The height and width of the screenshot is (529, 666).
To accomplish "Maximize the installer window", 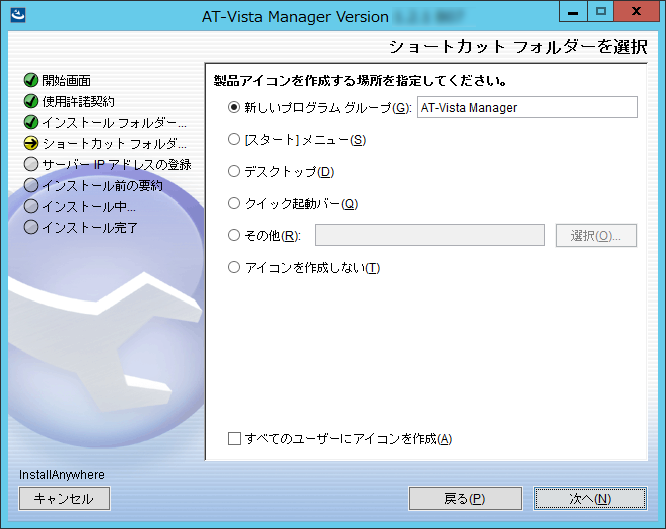I will (601, 11).
